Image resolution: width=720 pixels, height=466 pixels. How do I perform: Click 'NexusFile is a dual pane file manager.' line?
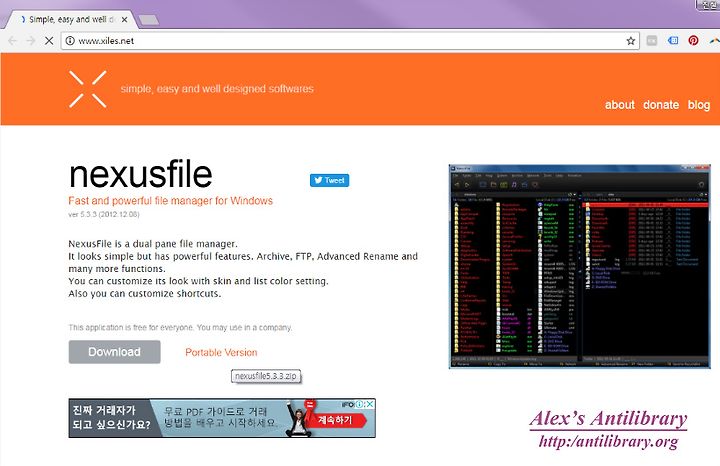153,244
